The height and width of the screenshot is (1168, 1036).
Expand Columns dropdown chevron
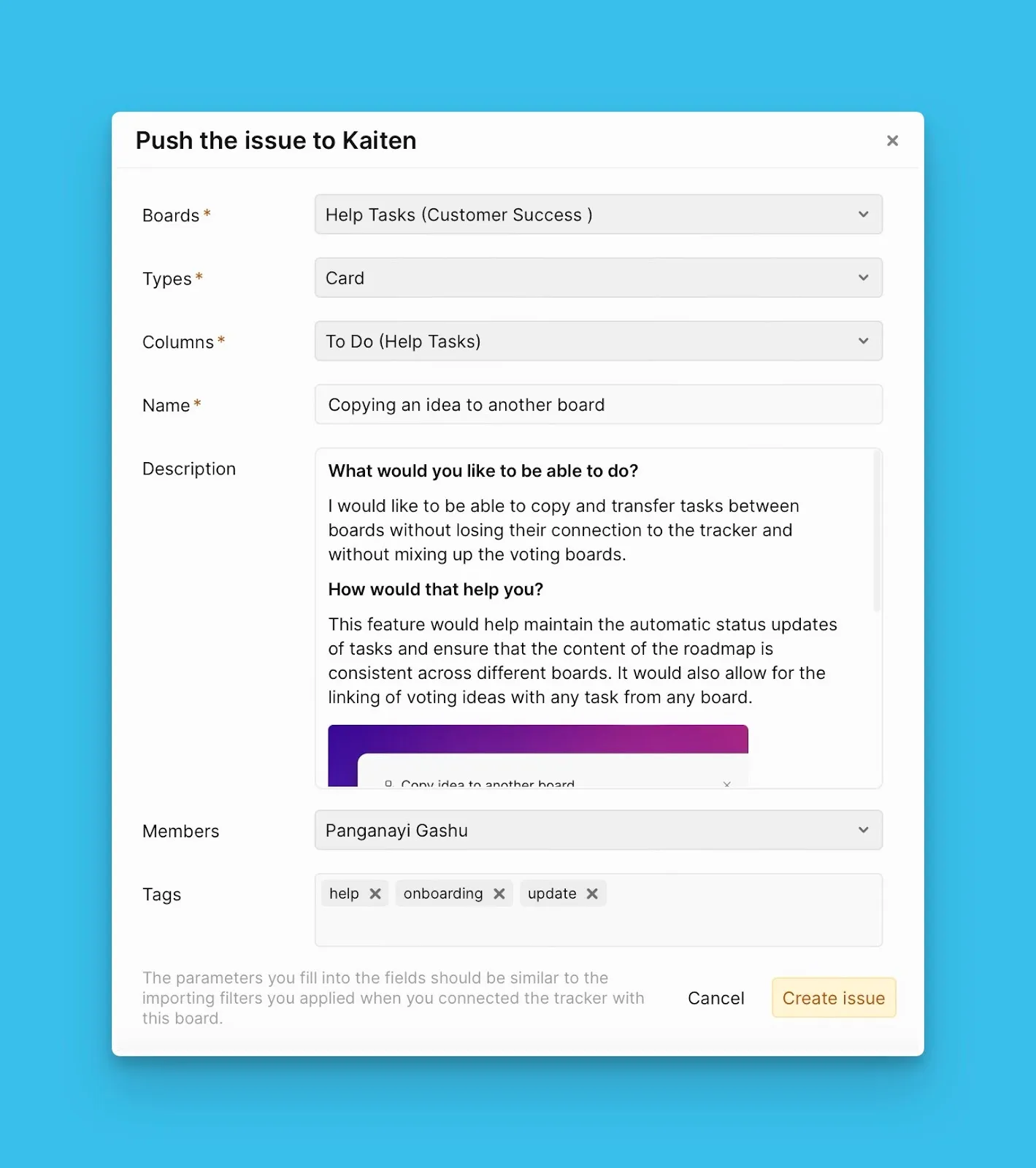coord(864,342)
